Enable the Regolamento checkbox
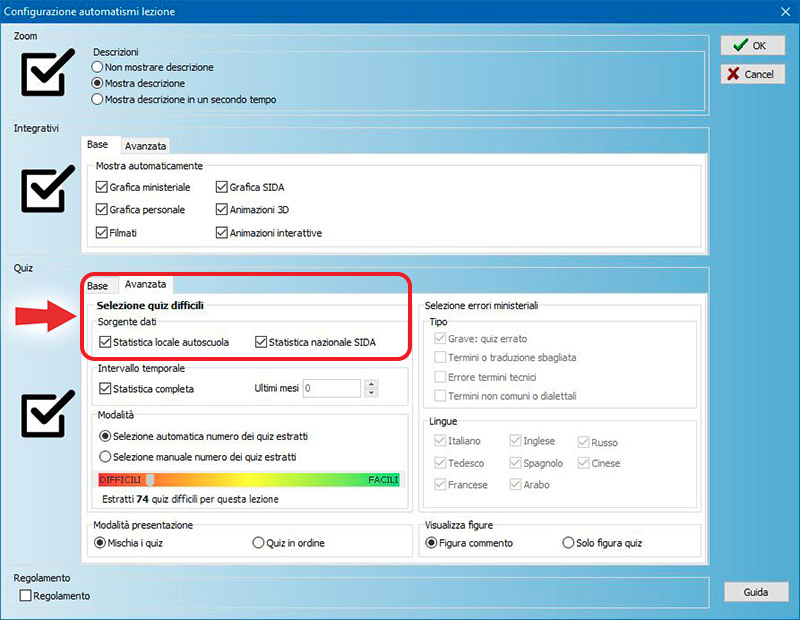The image size is (800, 620). 27,596
